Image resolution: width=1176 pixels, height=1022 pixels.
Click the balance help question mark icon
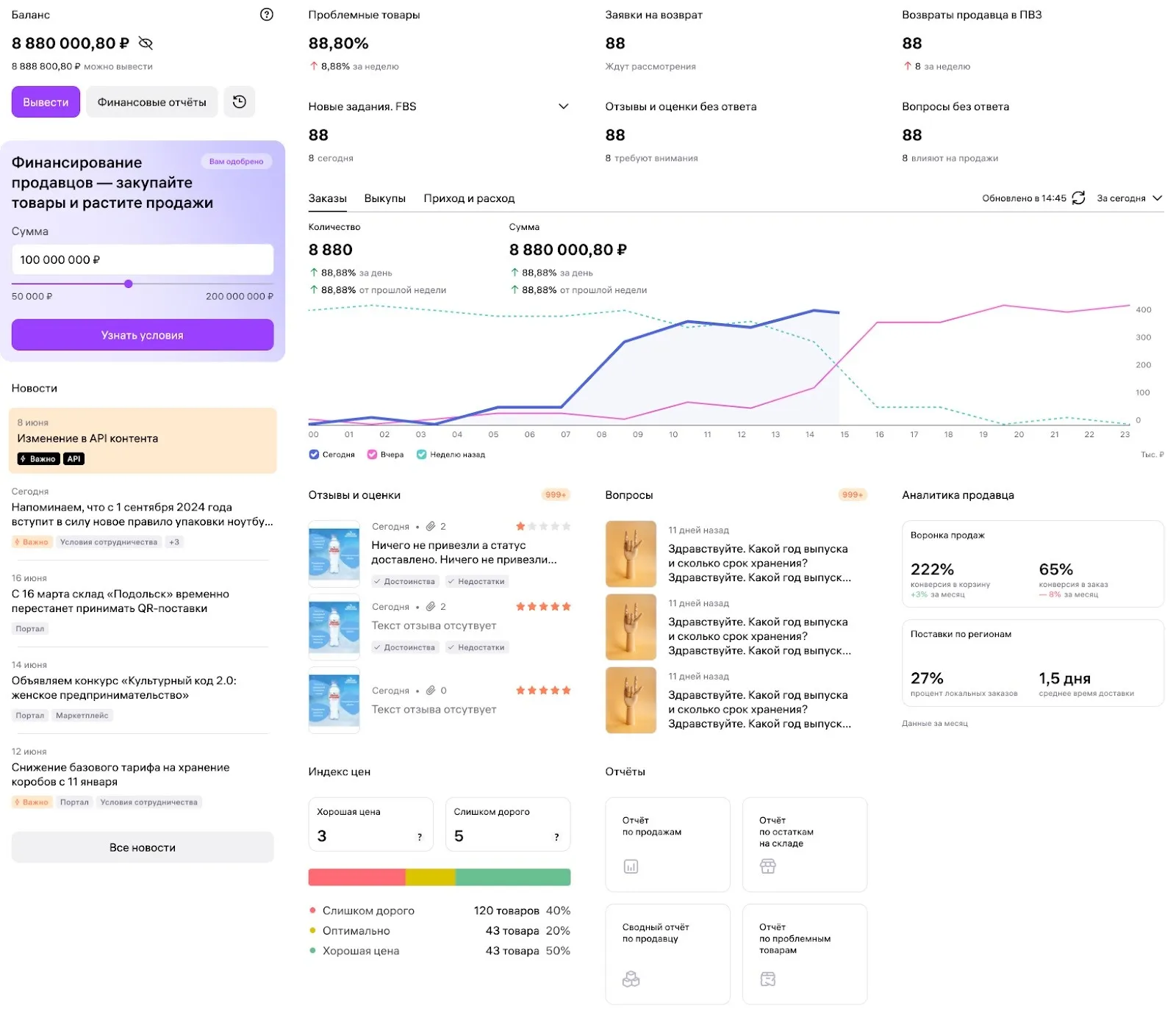click(267, 15)
